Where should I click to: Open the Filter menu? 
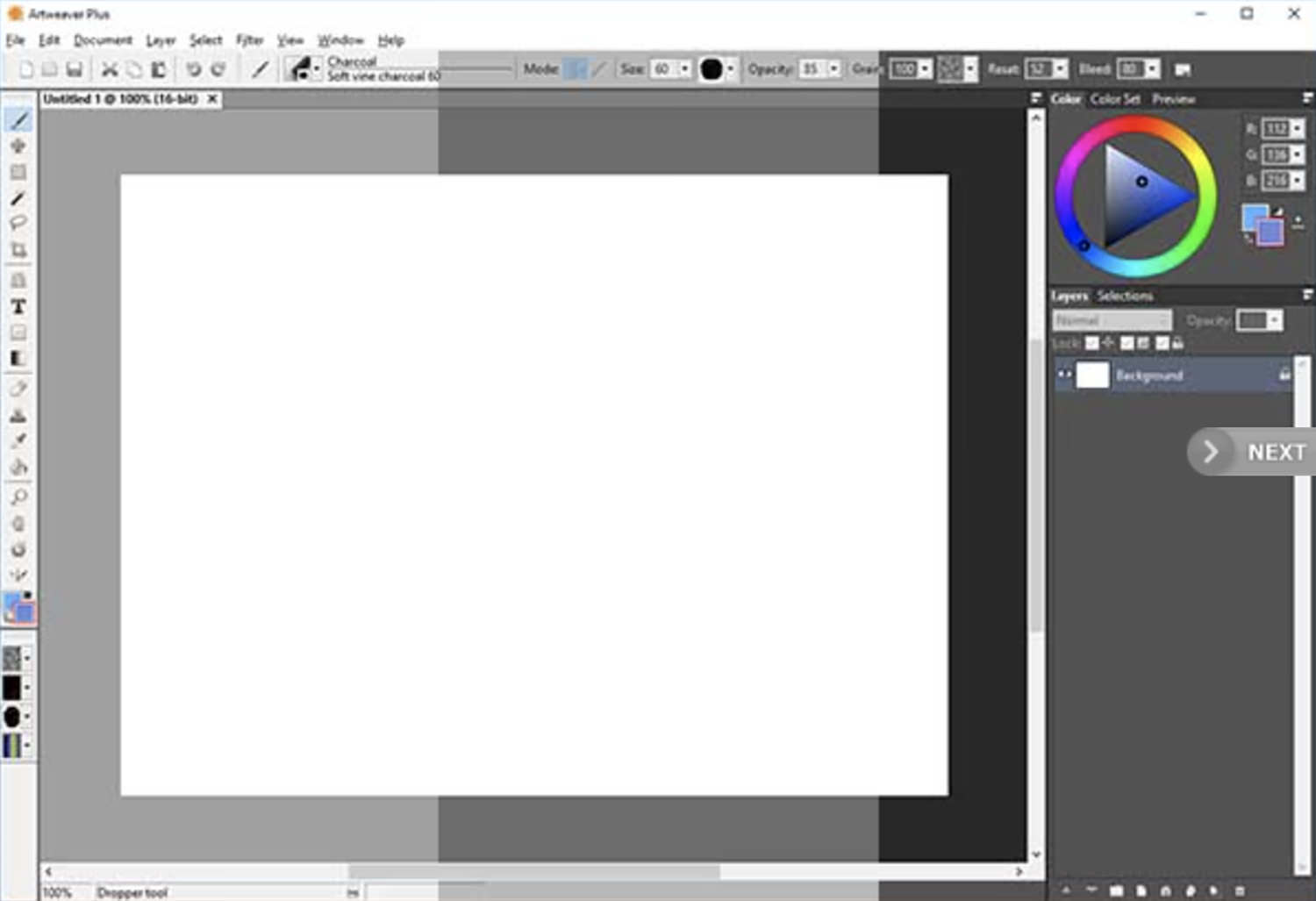pyautogui.click(x=249, y=40)
